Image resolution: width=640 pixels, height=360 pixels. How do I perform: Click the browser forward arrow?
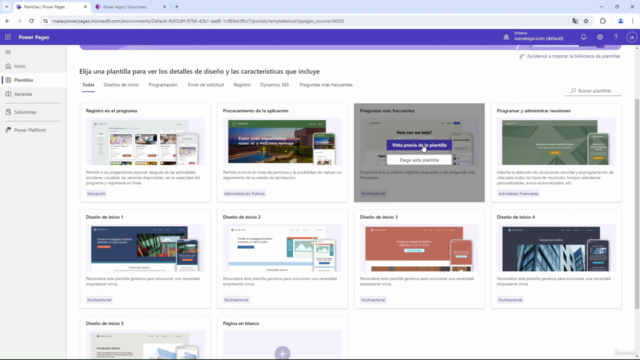point(19,21)
